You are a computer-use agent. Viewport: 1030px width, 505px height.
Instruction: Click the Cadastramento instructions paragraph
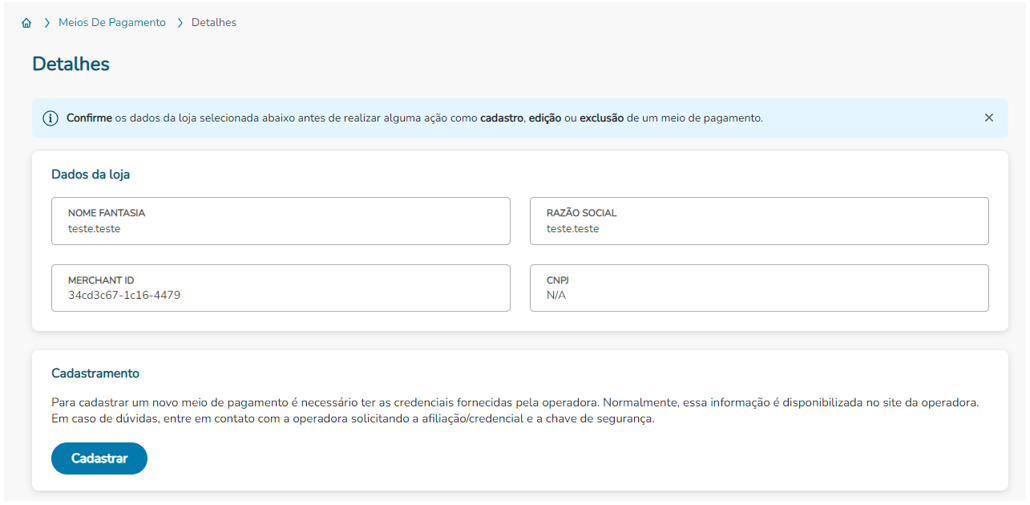pos(515,410)
